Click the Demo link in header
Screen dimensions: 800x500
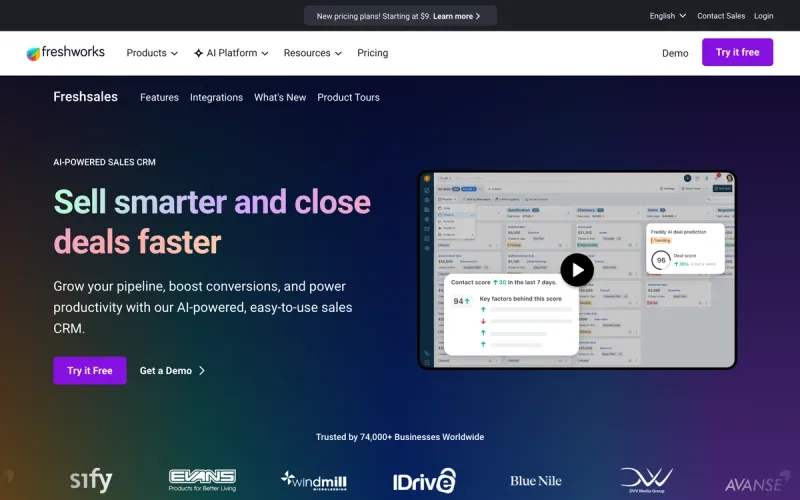675,53
